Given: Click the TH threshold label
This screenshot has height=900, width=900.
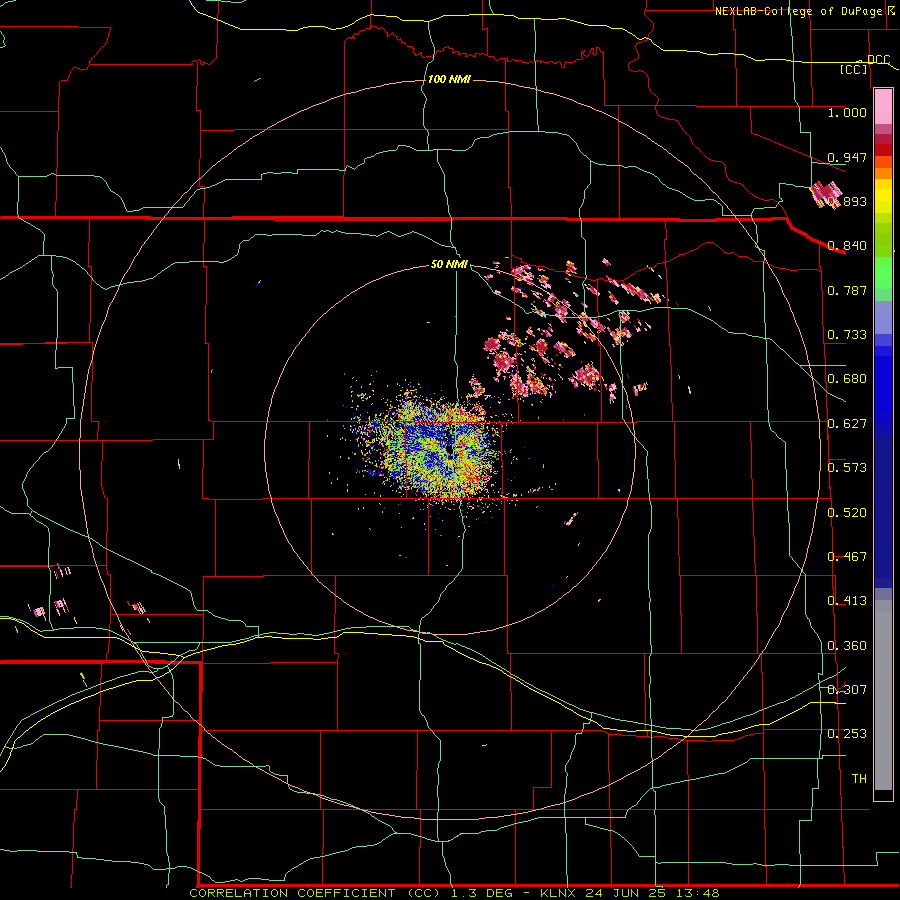Looking at the screenshot, I should coord(859,779).
